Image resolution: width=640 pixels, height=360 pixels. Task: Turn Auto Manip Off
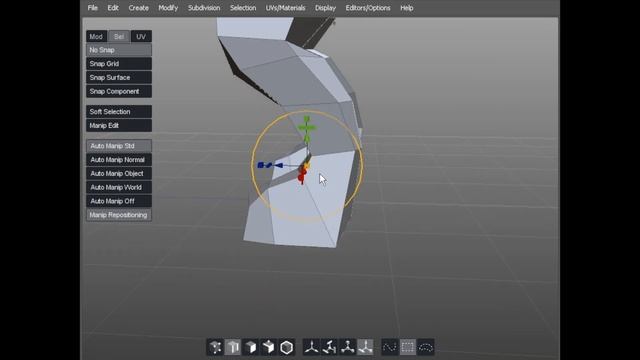[119, 201]
